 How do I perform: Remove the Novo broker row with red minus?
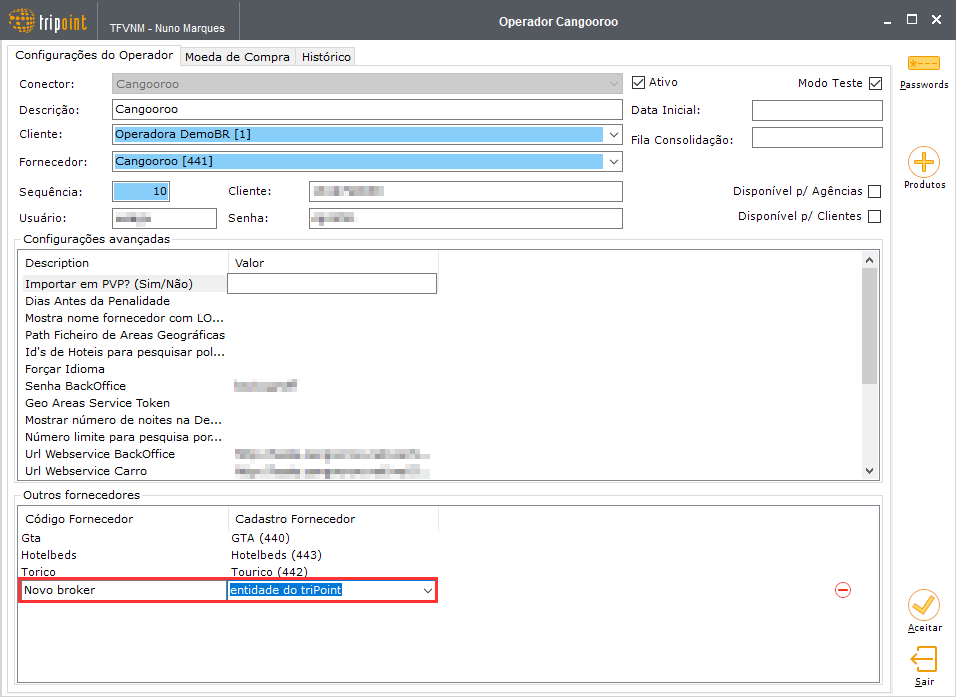(843, 590)
